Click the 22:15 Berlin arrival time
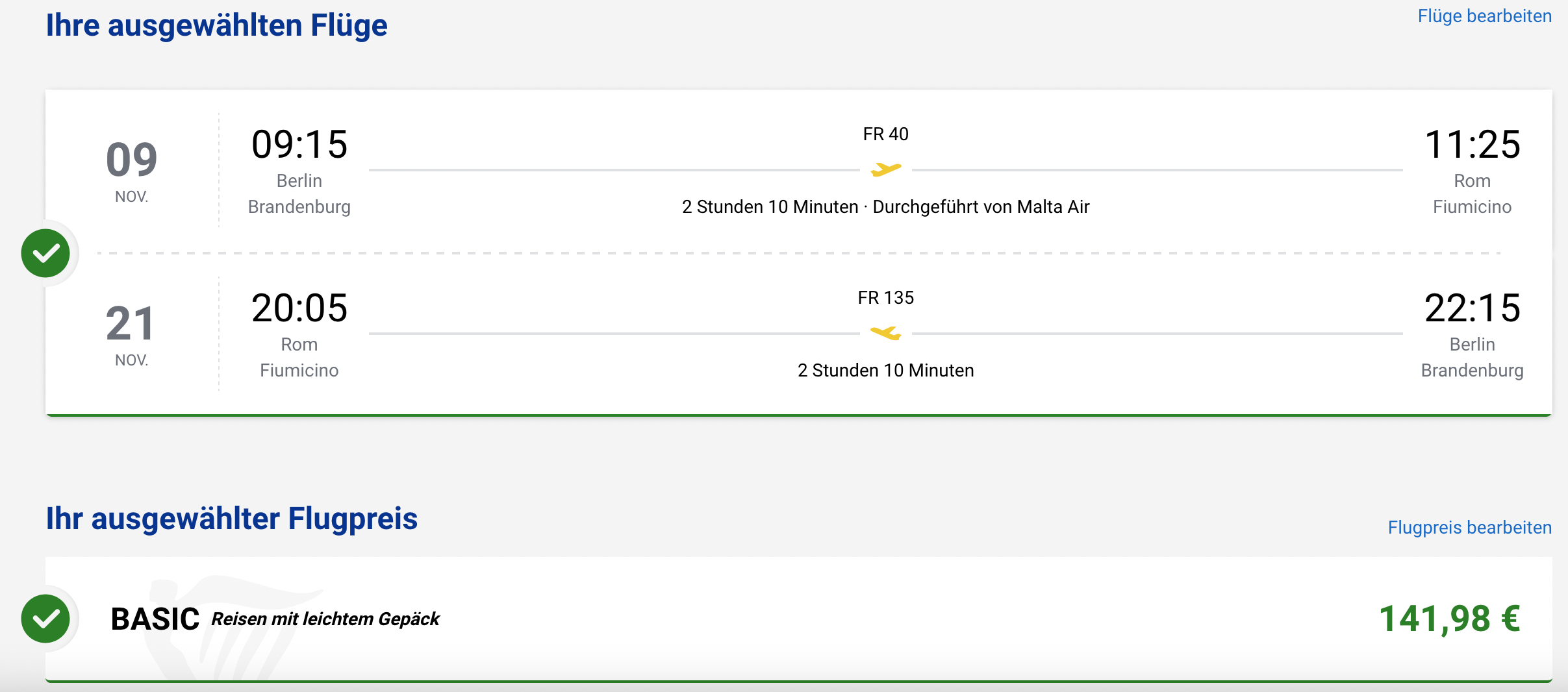Screen dimensions: 1568x692 (x=1472, y=308)
